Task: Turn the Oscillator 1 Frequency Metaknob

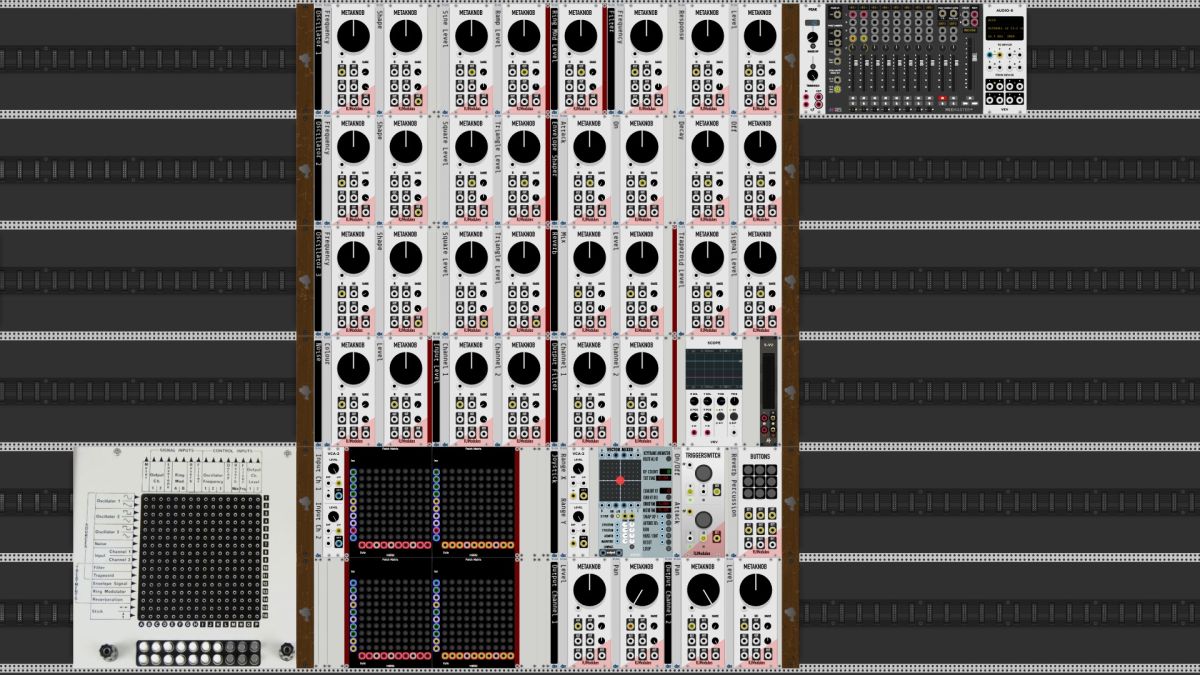Action: pyautogui.click(x=352, y=37)
